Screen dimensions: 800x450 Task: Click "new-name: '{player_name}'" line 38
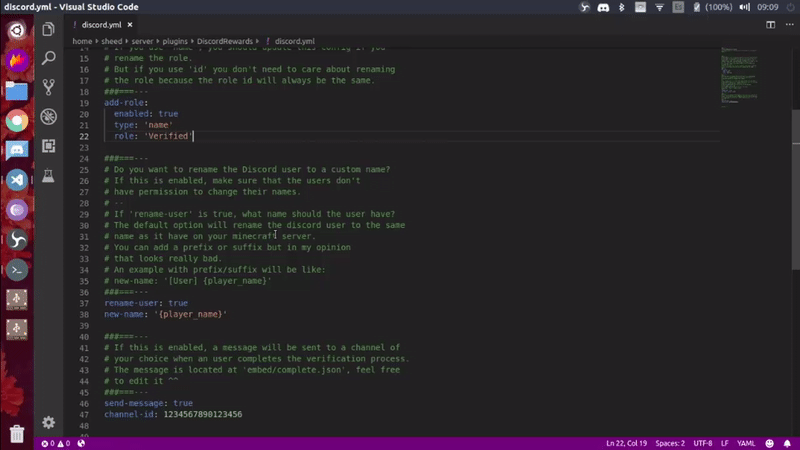point(165,314)
